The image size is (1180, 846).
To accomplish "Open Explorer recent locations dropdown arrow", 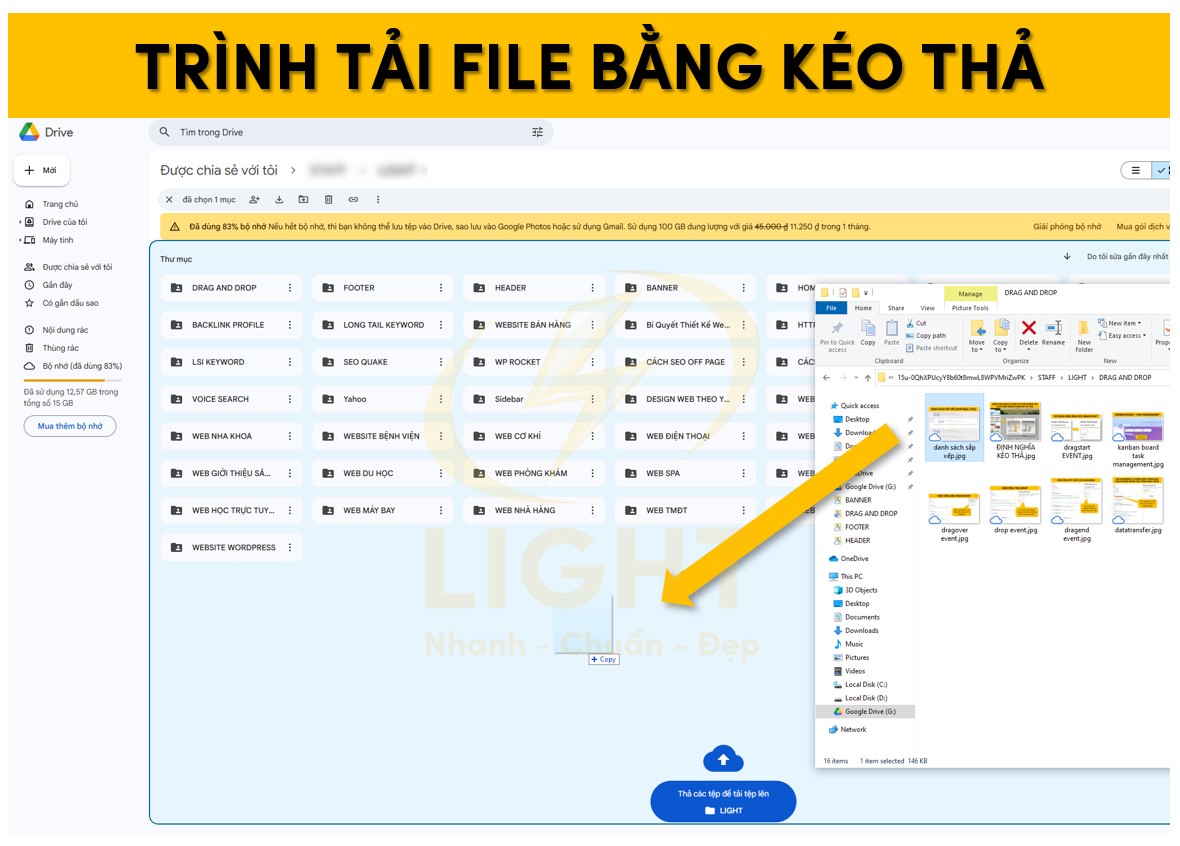I will (855, 378).
